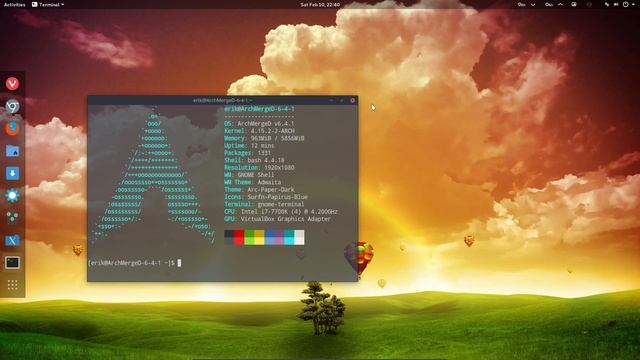The height and width of the screenshot is (360, 640).
Task: Click the "WM Theme: Adwaita" line
Action: coord(253,182)
